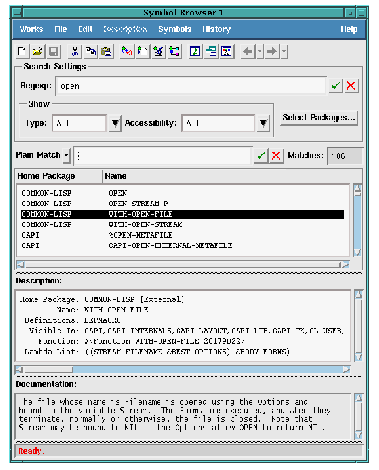The image size is (379, 470).
Task: Open the Type dropdown arrow
Action: (x=115, y=123)
